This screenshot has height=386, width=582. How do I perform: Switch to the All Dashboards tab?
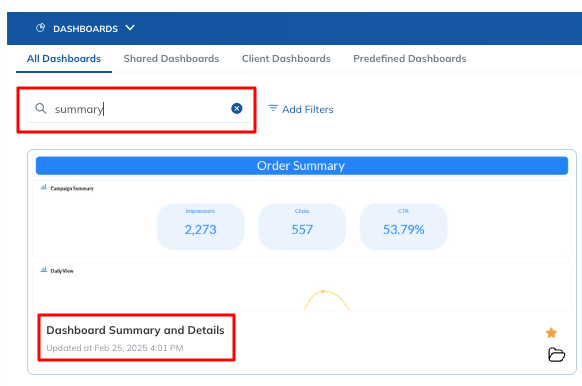64,59
